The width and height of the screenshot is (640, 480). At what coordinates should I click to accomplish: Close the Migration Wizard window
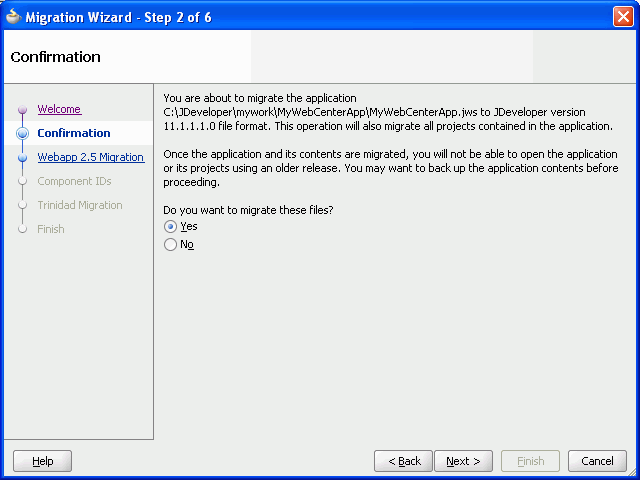click(x=623, y=17)
